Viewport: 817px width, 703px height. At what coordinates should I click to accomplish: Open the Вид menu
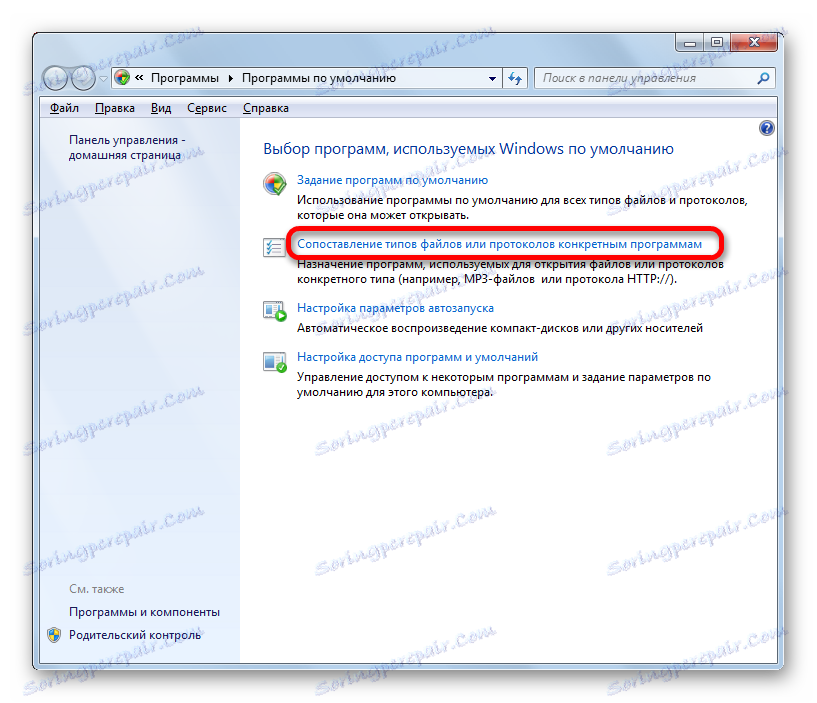(x=161, y=108)
